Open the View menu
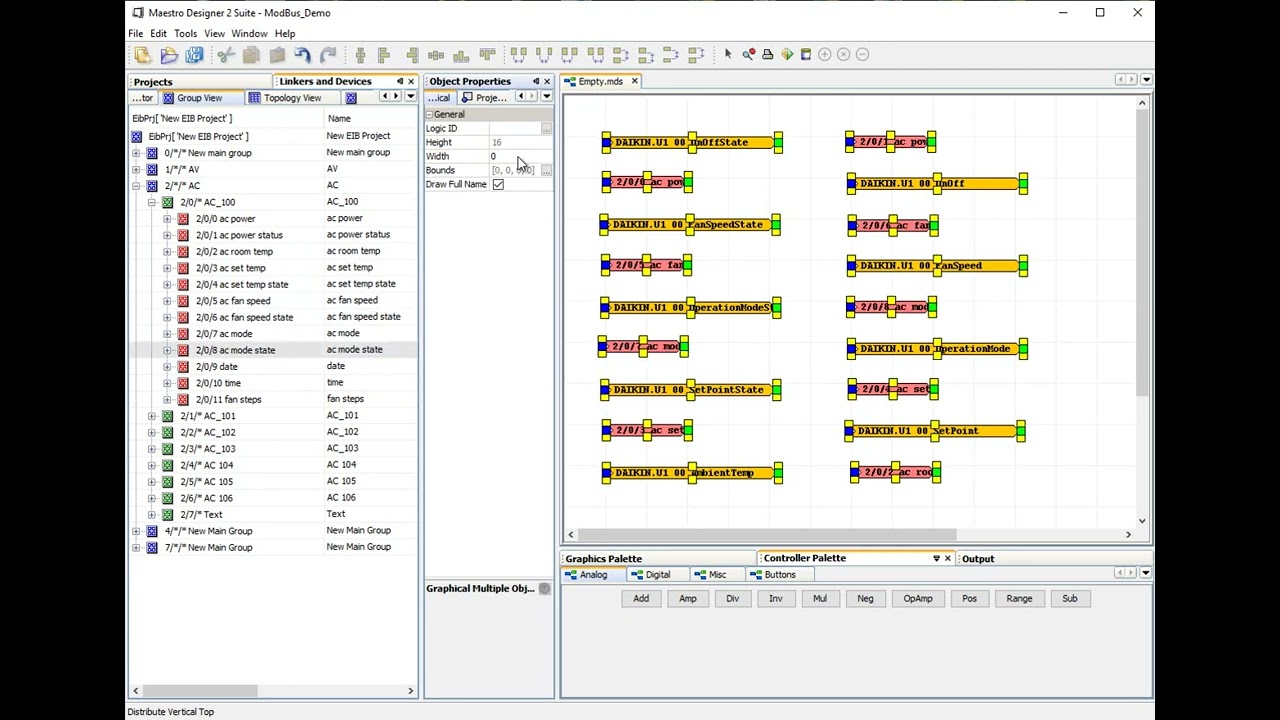This screenshot has width=1280, height=720. point(214,33)
